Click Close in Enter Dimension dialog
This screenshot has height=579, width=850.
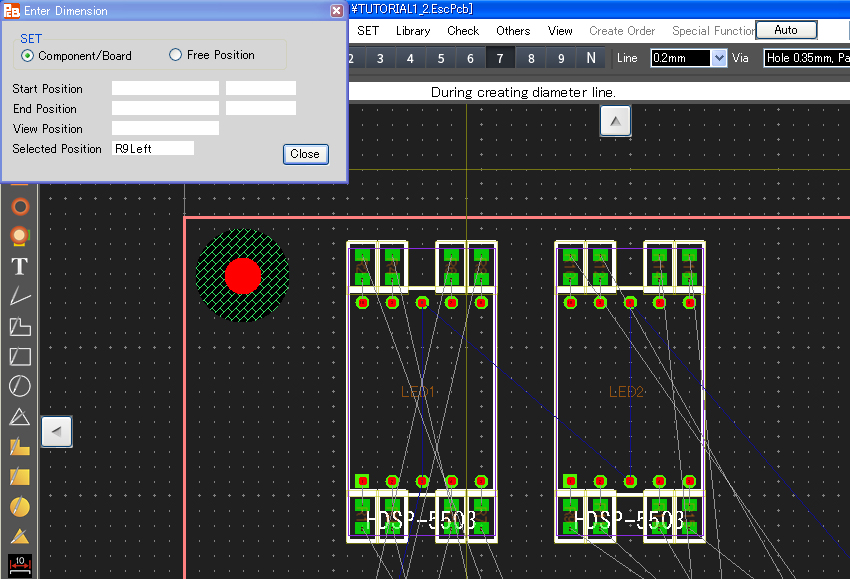(305, 154)
